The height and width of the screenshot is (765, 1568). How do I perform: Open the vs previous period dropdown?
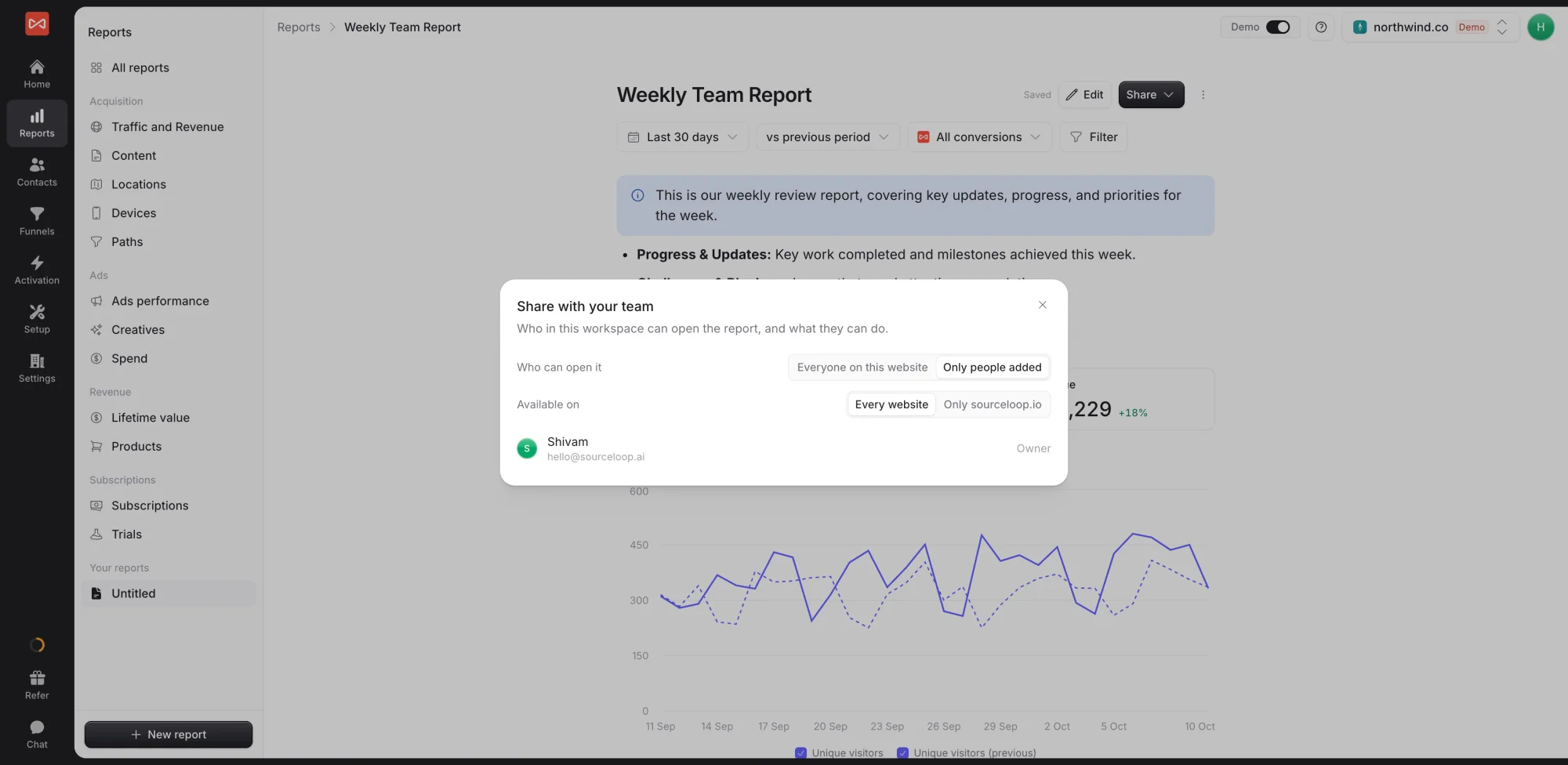827,137
